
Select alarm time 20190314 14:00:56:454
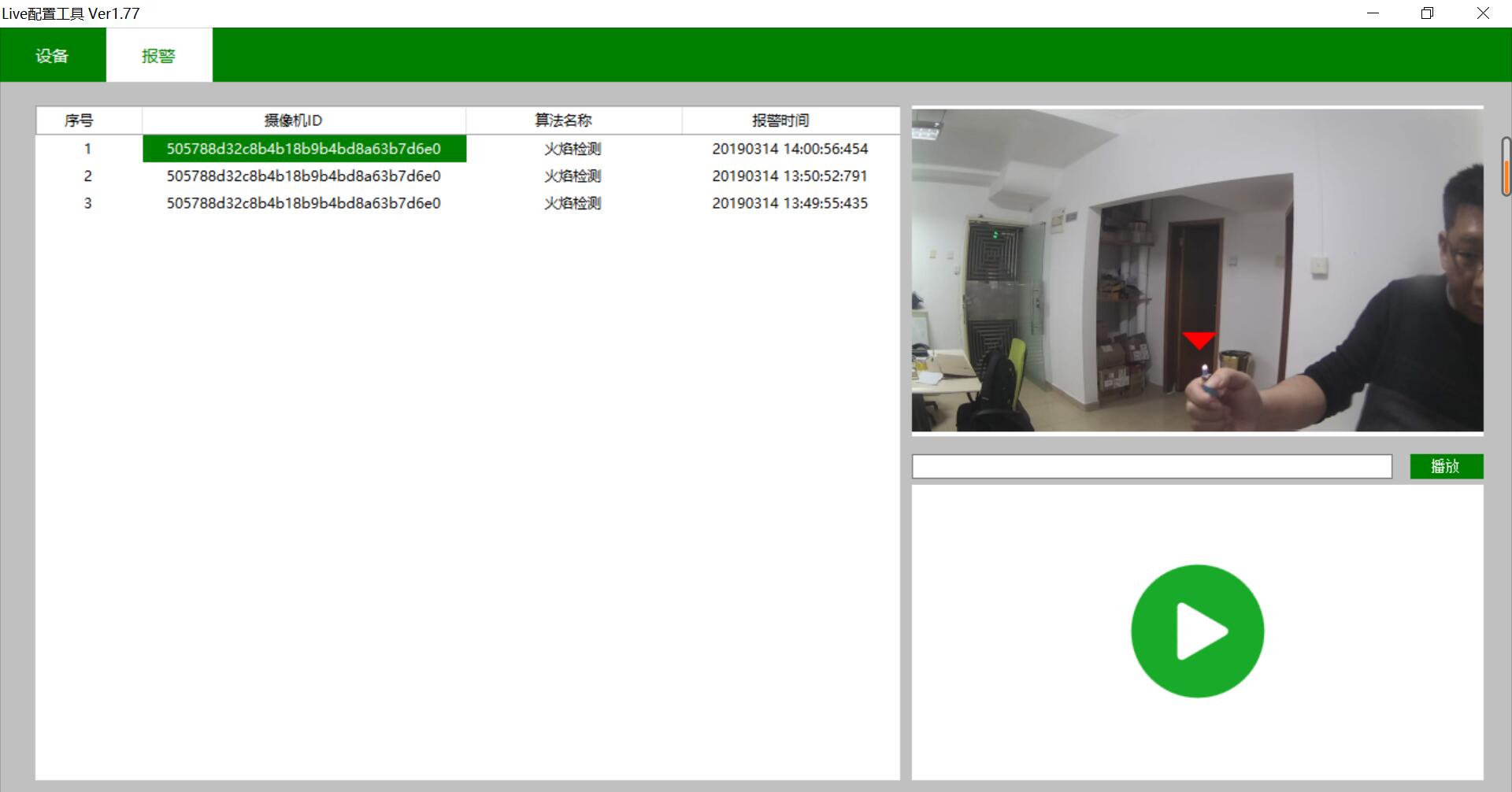(790, 149)
